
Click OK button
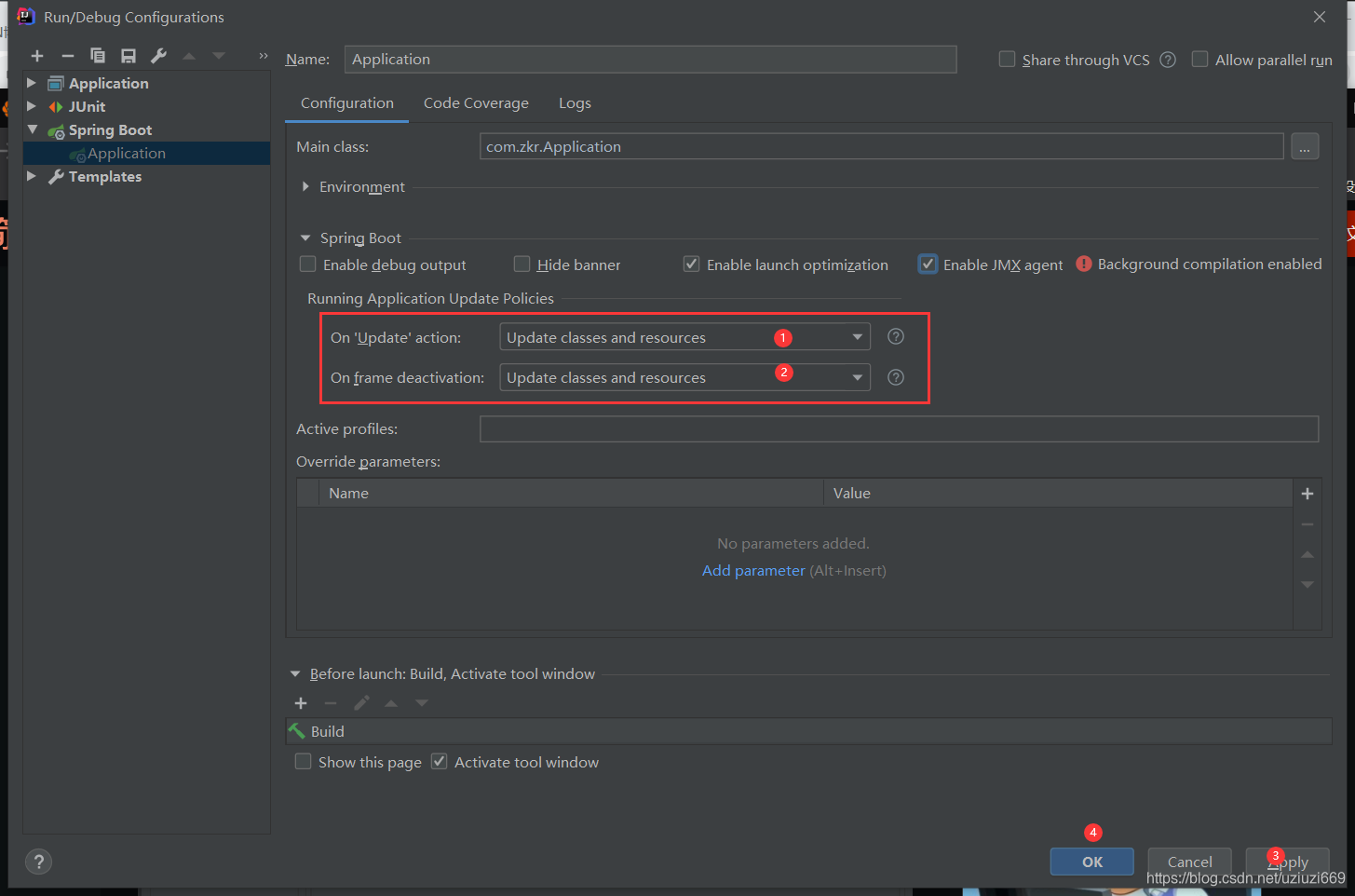pyautogui.click(x=1091, y=862)
